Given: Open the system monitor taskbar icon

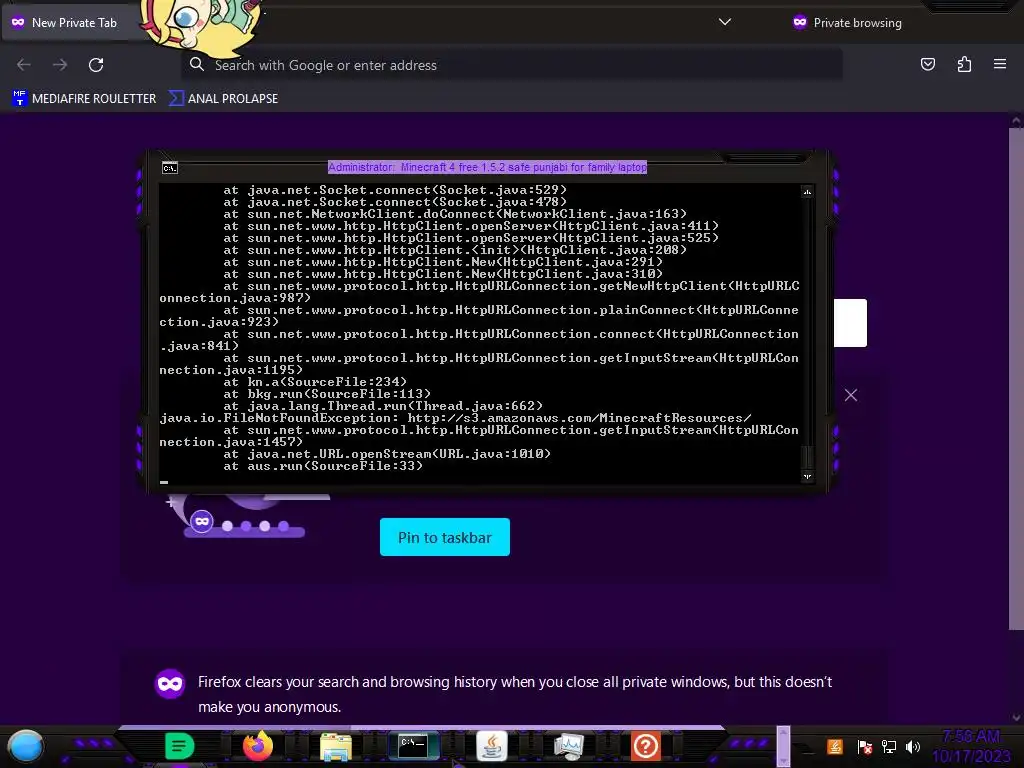Looking at the screenshot, I should (x=569, y=746).
